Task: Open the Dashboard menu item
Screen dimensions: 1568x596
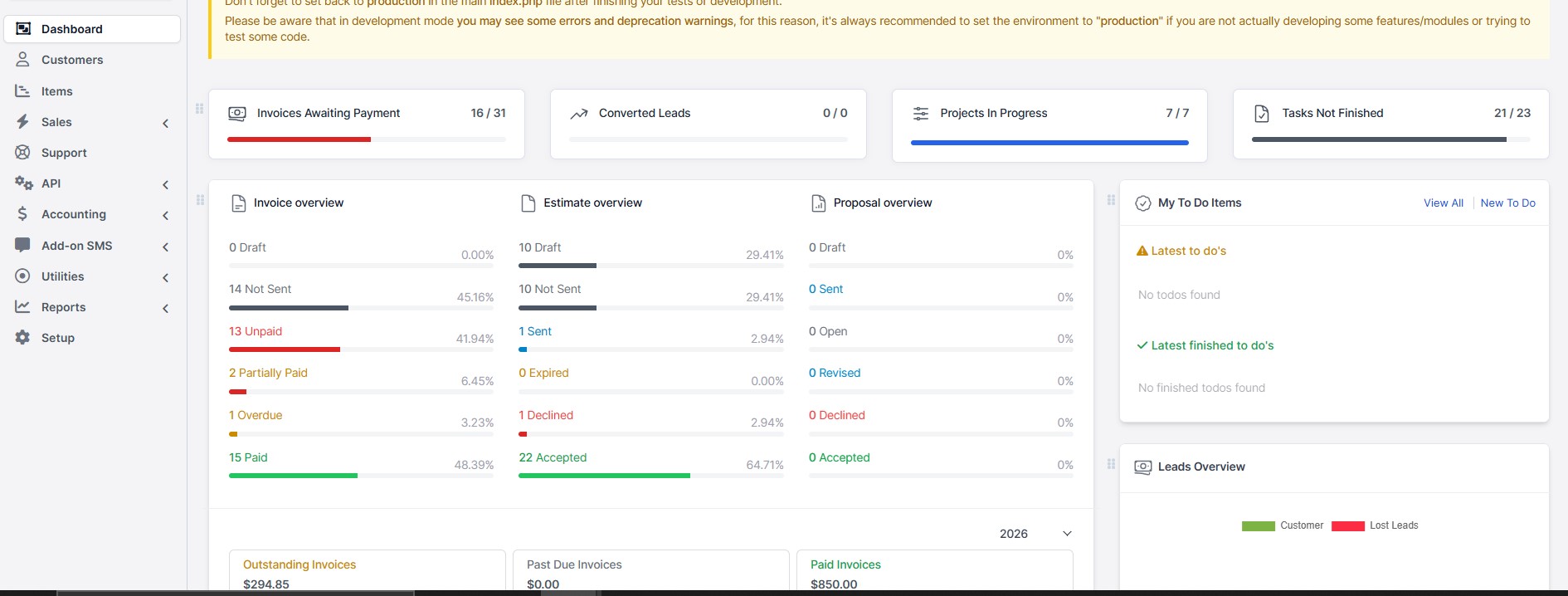Action: (92, 28)
